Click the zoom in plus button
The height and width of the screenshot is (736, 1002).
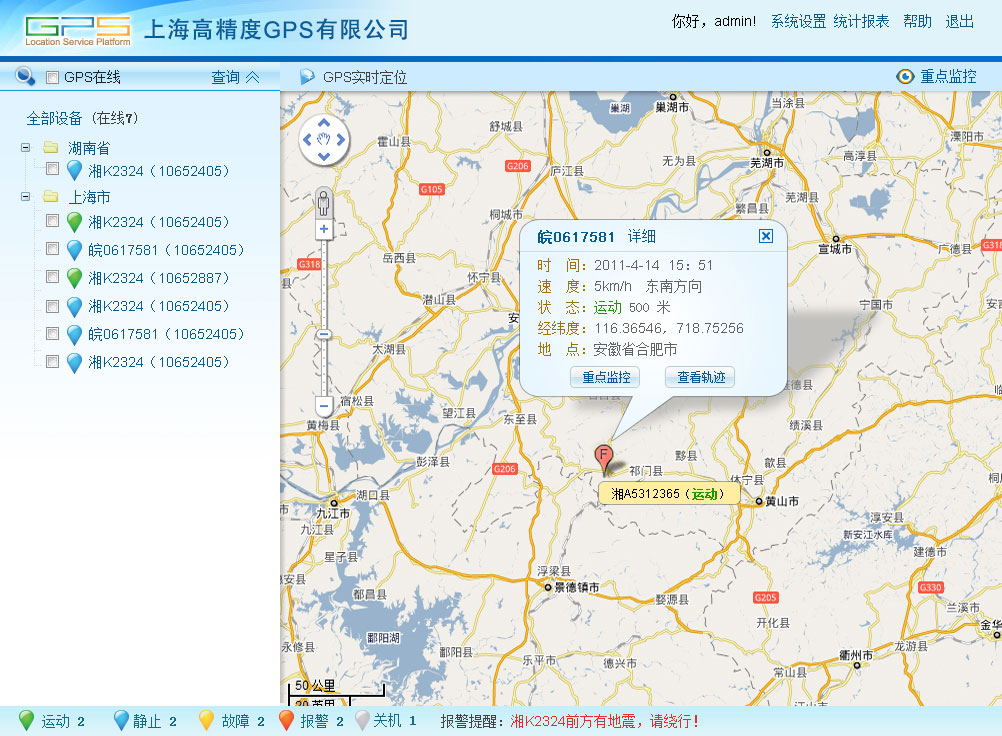pos(324,230)
